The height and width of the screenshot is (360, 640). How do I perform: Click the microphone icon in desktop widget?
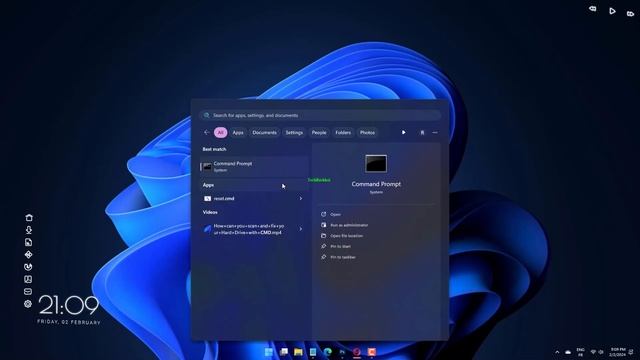(x=29, y=230)
